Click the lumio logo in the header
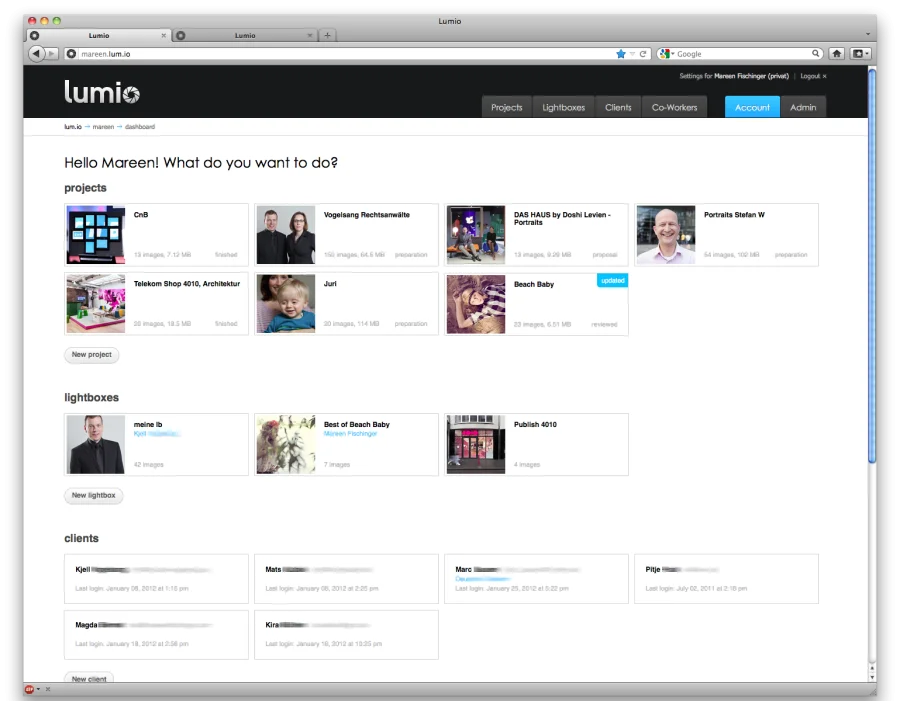 (102, 92)
